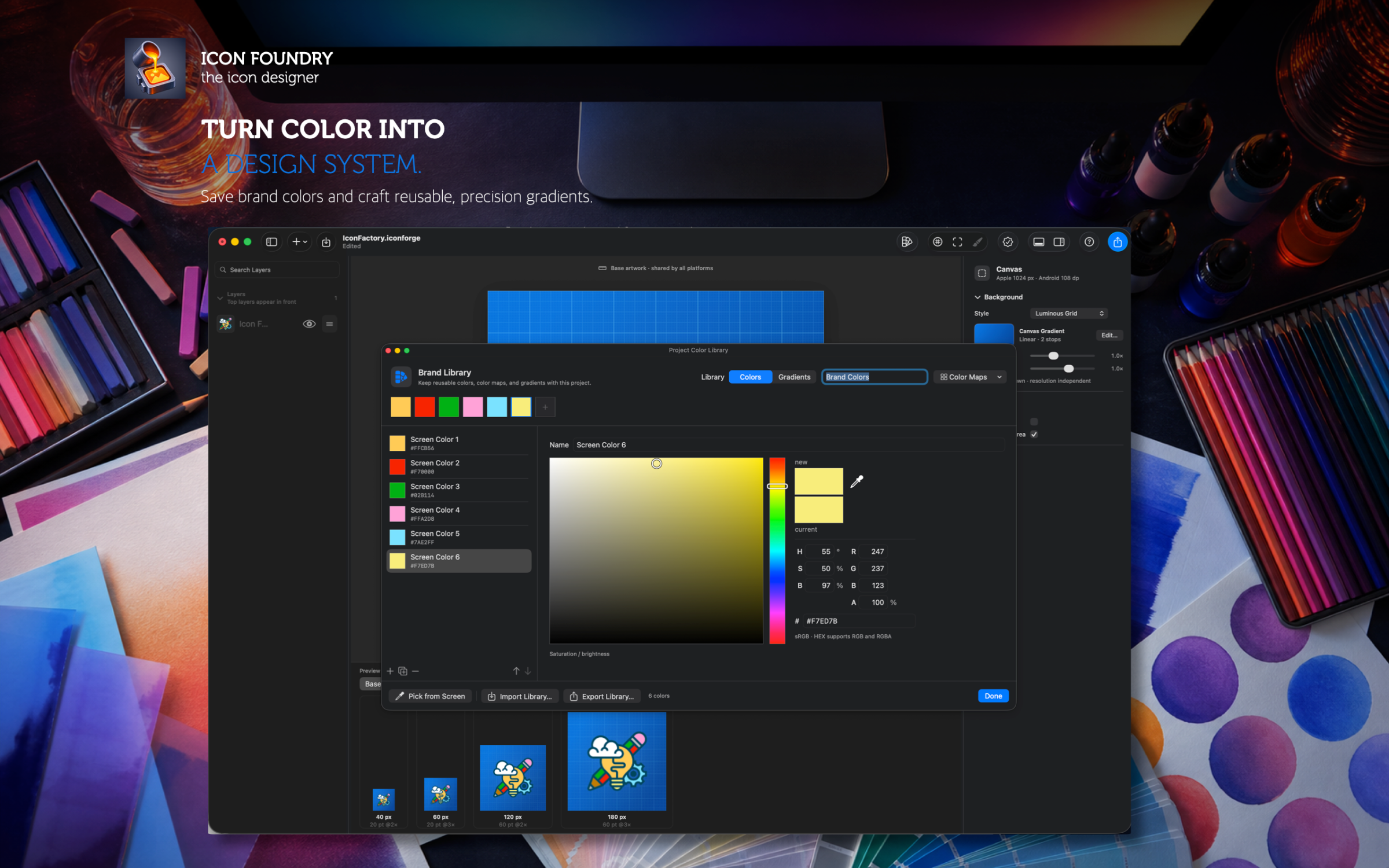Click the lower 1.0x slider in inspector

(x=1062, y=369)
